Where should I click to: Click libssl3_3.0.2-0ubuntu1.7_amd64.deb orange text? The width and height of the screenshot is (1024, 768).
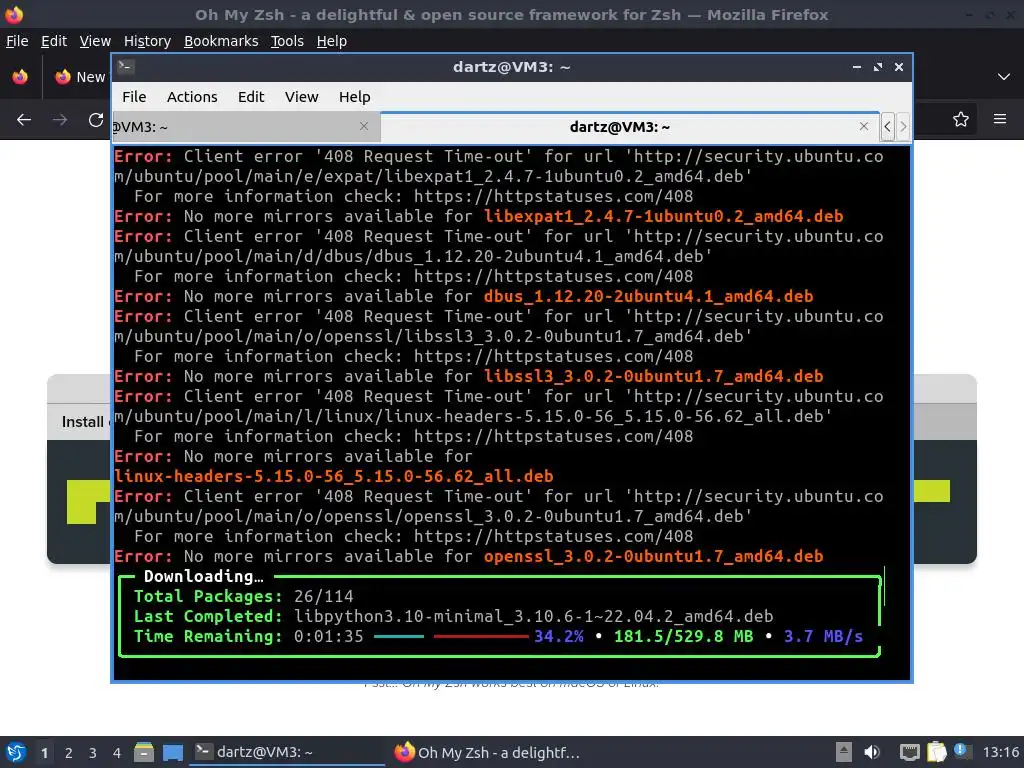click(654, 376)
